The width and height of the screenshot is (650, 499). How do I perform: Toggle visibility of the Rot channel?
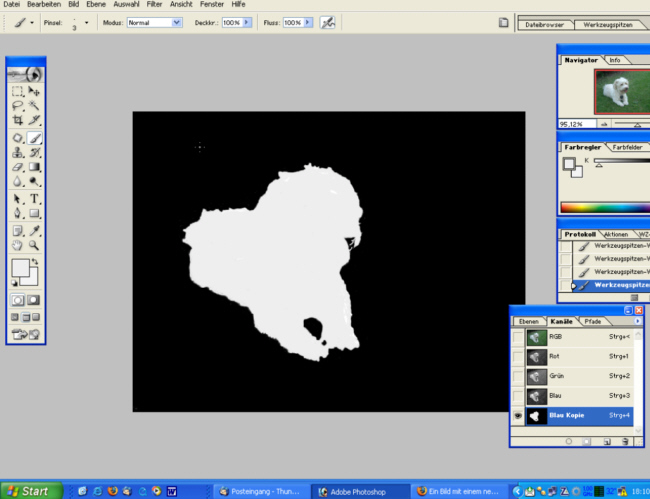coord(518,356)
